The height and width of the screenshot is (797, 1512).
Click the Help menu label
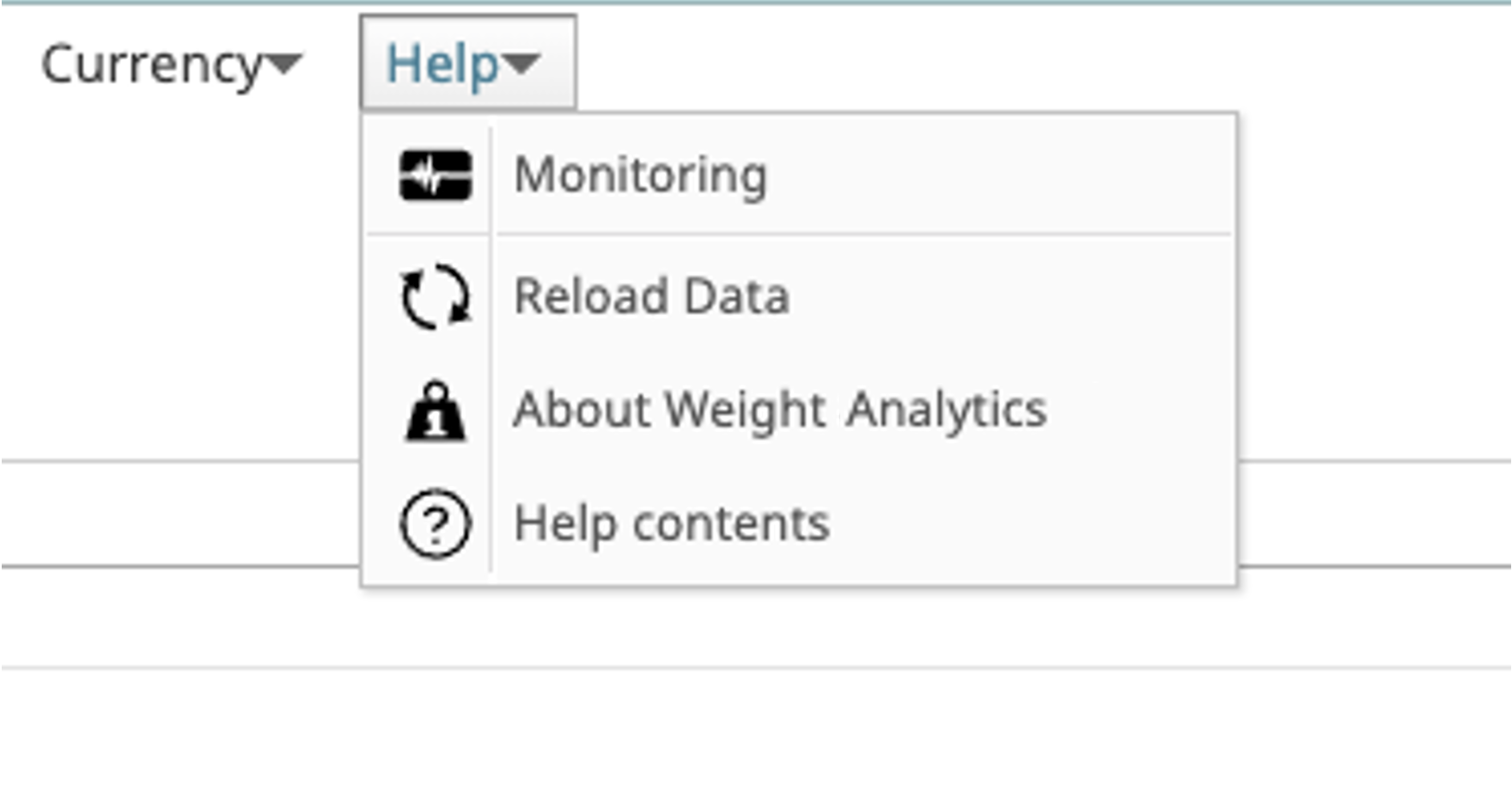click(x=442, y=65)
